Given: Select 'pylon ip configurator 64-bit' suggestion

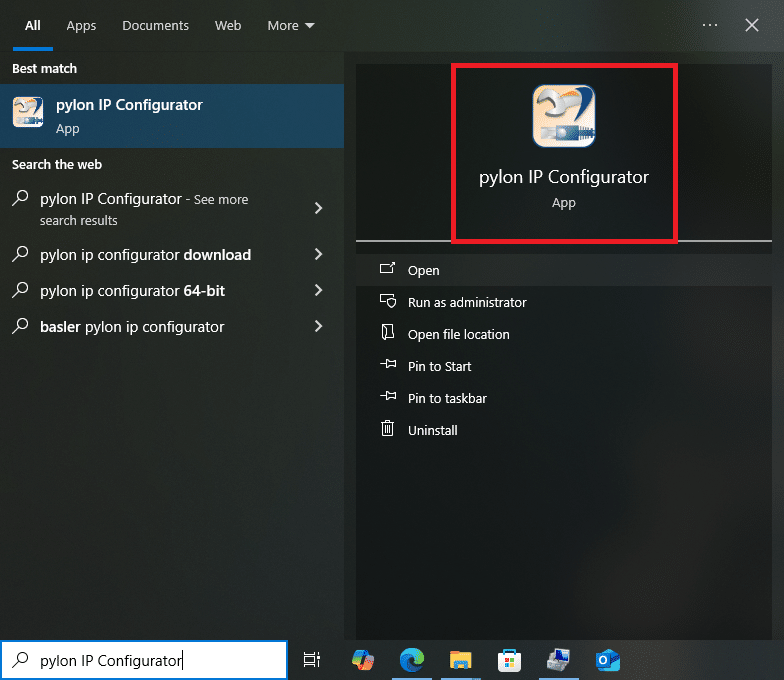Looking at the screenshot, I should click(172, 290).
